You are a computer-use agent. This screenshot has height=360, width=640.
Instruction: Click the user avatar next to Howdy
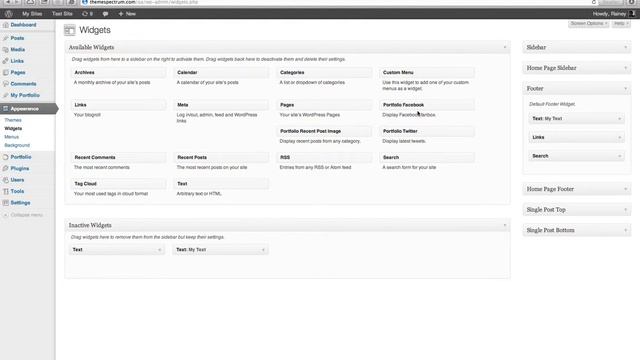click(632, 13)
